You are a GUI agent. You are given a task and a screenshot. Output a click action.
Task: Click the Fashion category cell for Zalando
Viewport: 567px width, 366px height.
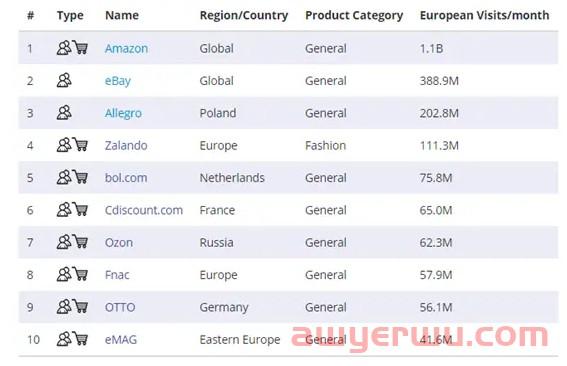point(325,145)
